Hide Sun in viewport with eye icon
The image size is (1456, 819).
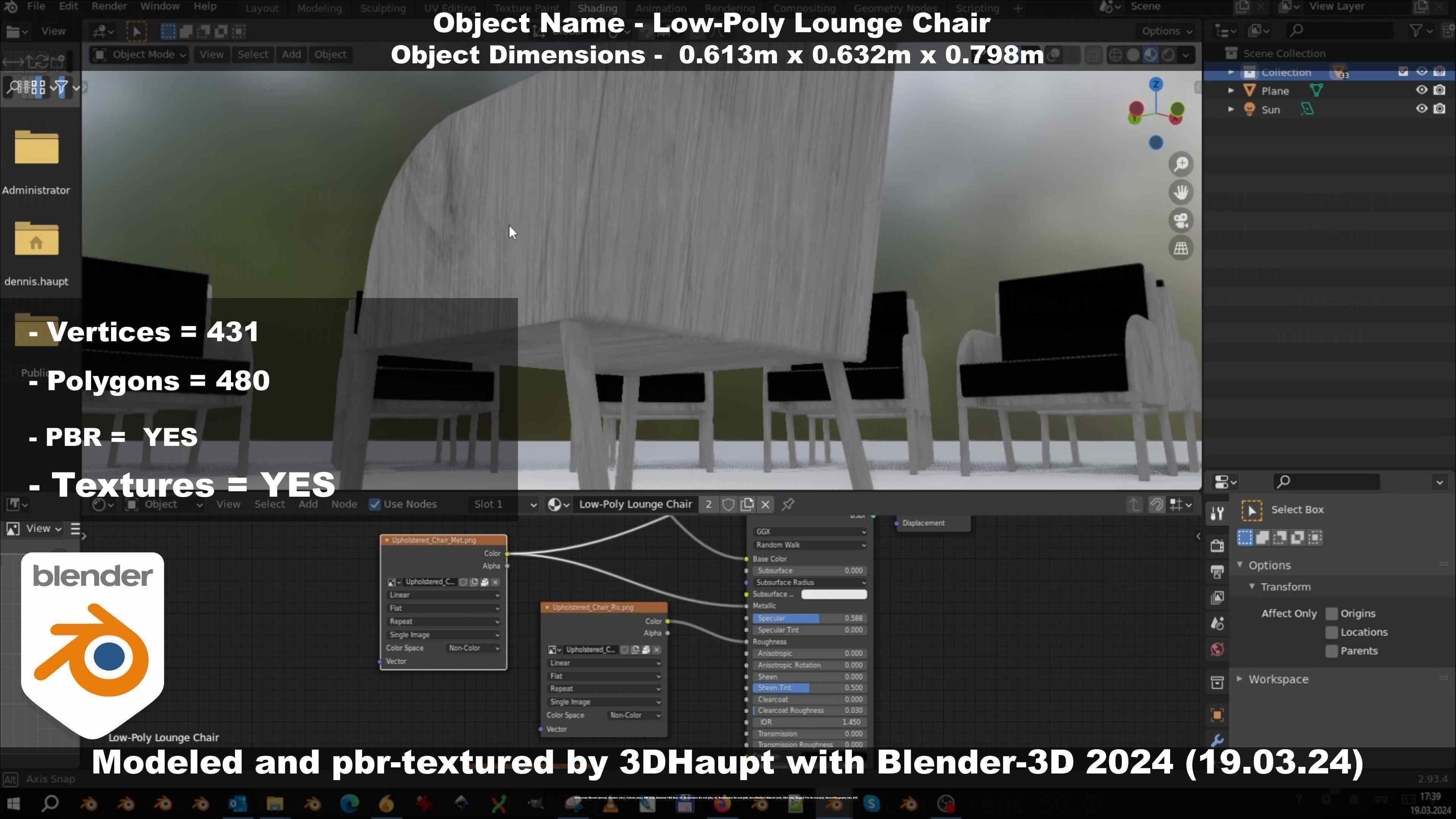pos(1421,109)
